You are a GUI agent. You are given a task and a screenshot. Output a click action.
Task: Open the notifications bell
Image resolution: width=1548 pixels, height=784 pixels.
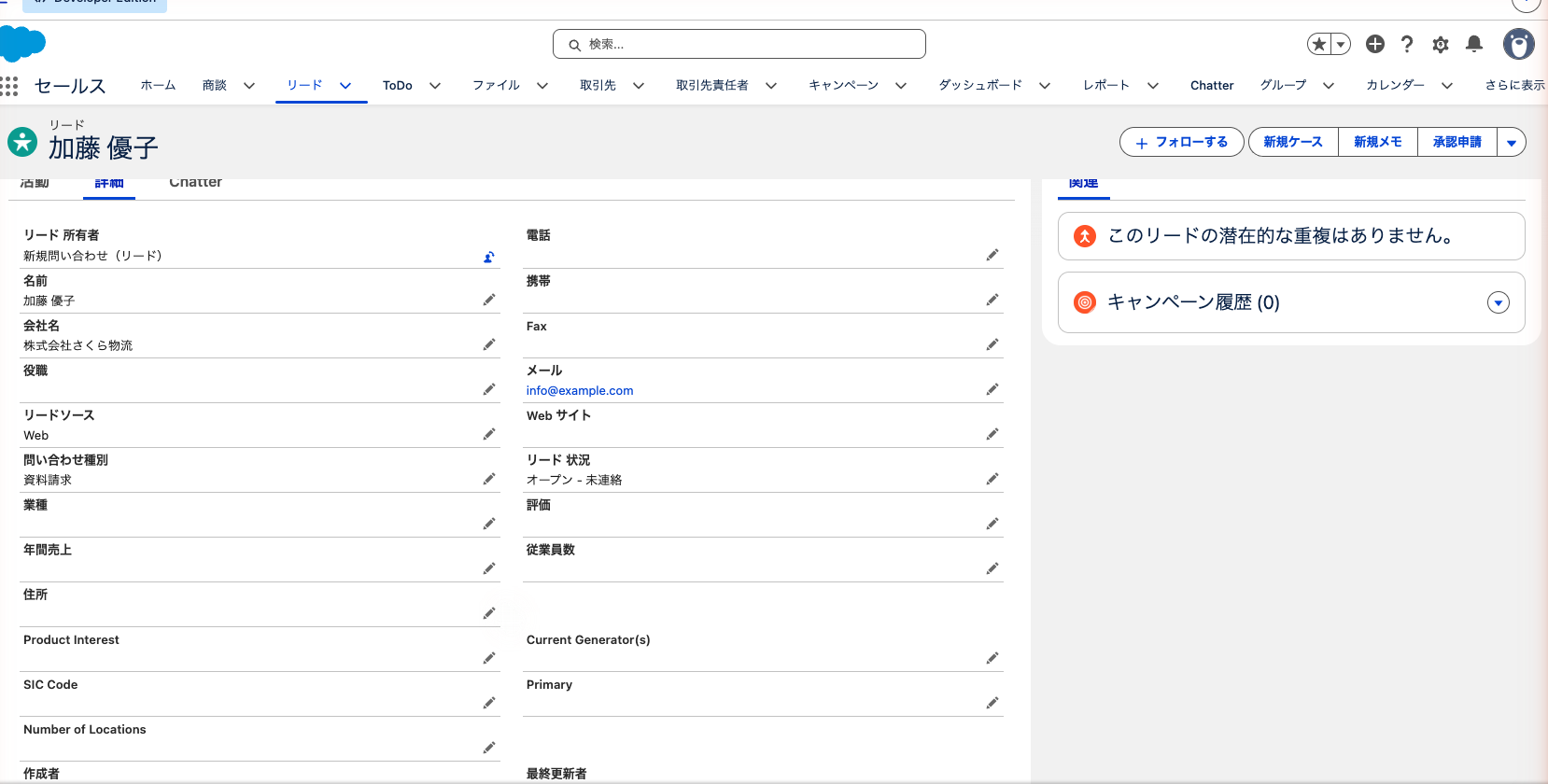pyautogui.click(x=1474, y=44)
